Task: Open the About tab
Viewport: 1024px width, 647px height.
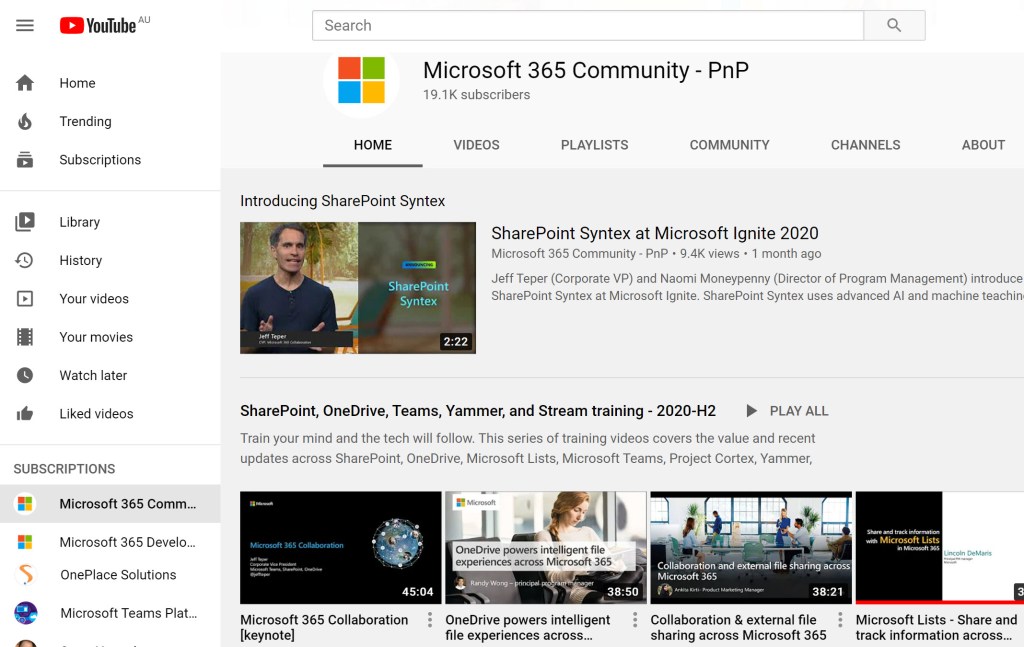Action: [x=982, y=145]
